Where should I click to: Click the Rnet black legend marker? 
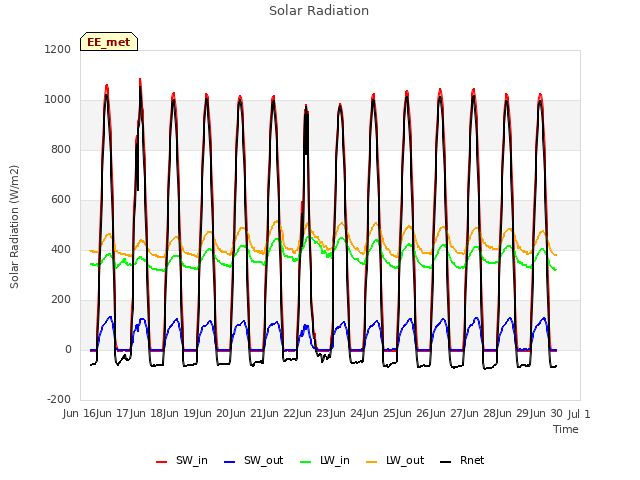[x=446, y=462]
